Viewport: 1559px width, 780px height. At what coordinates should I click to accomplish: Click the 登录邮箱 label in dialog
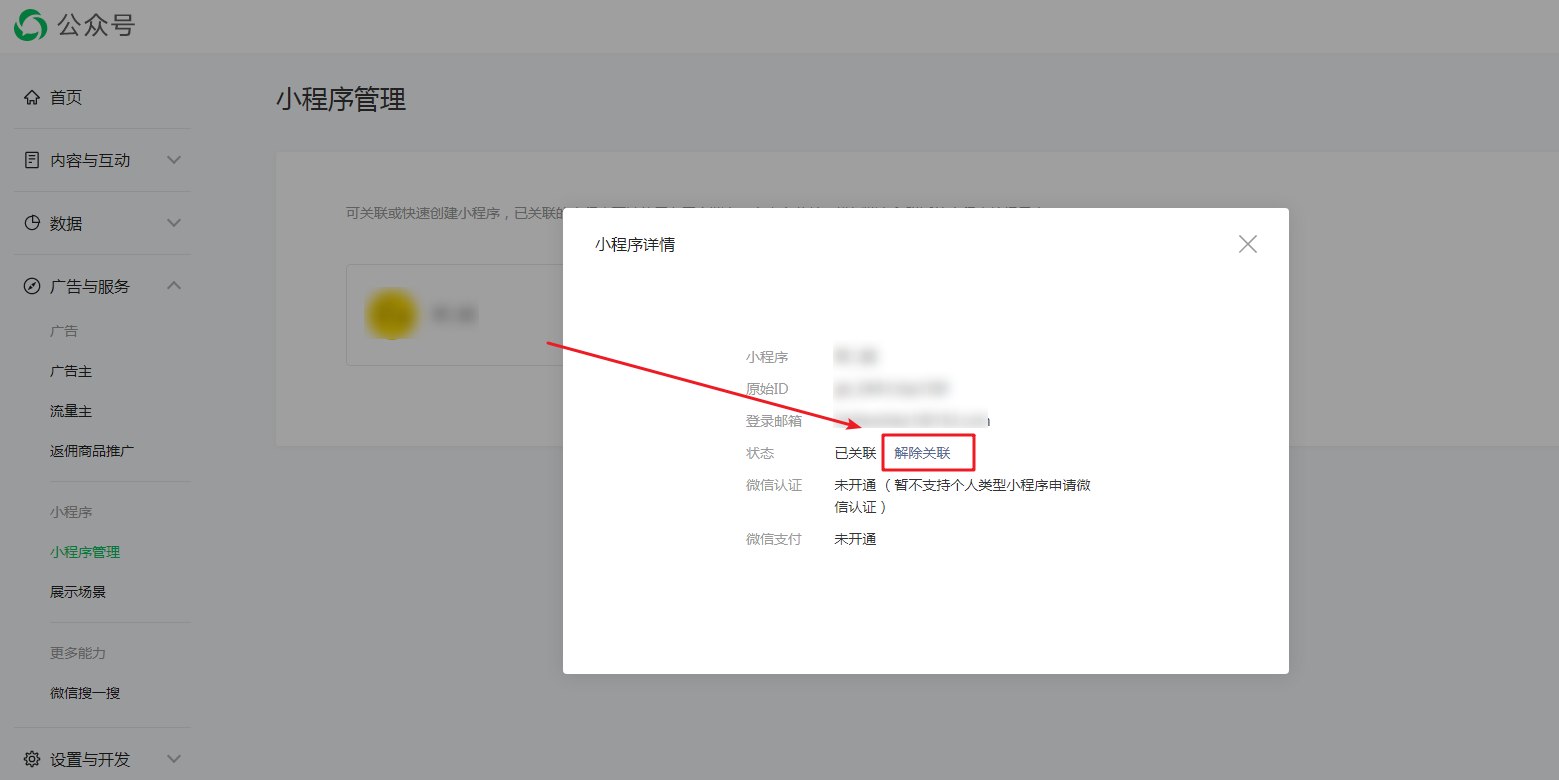point(774,421)
